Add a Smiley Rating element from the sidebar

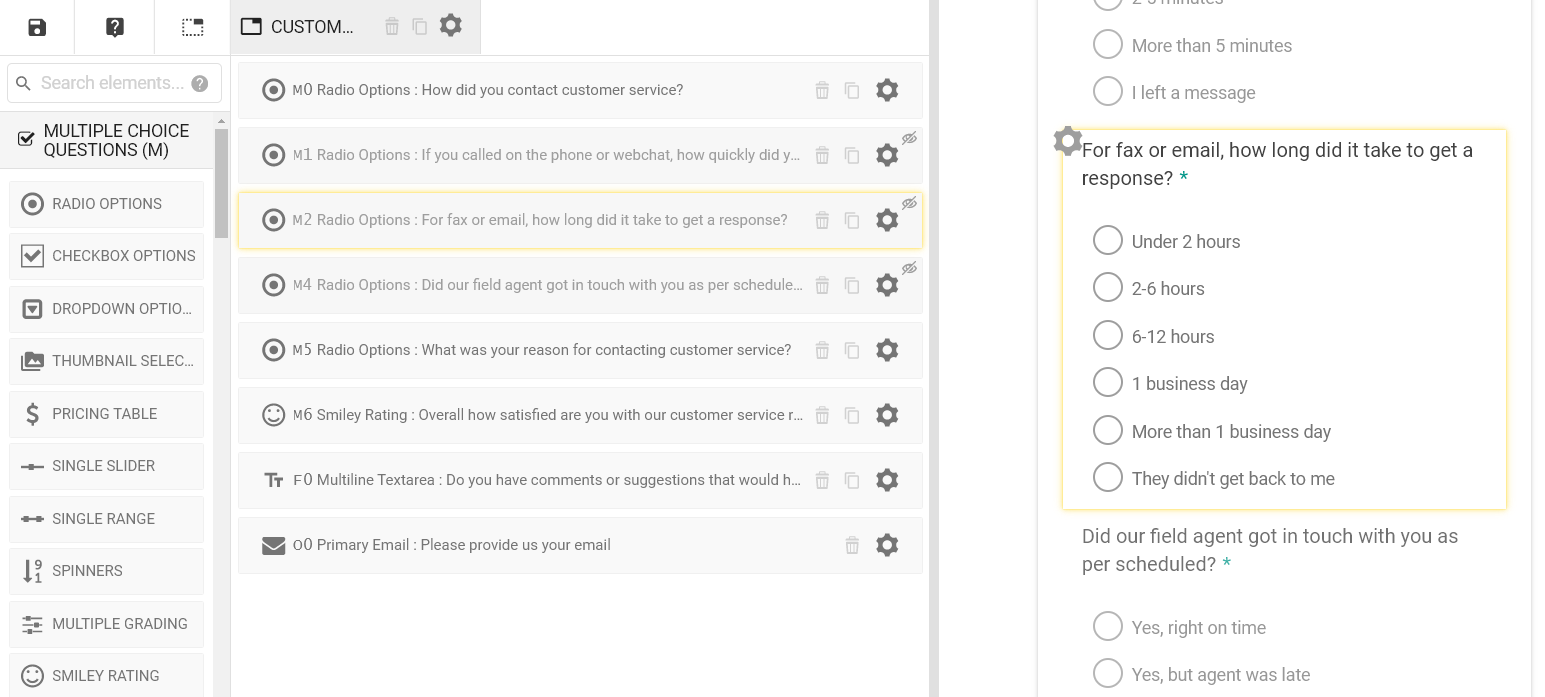(107, 676)
